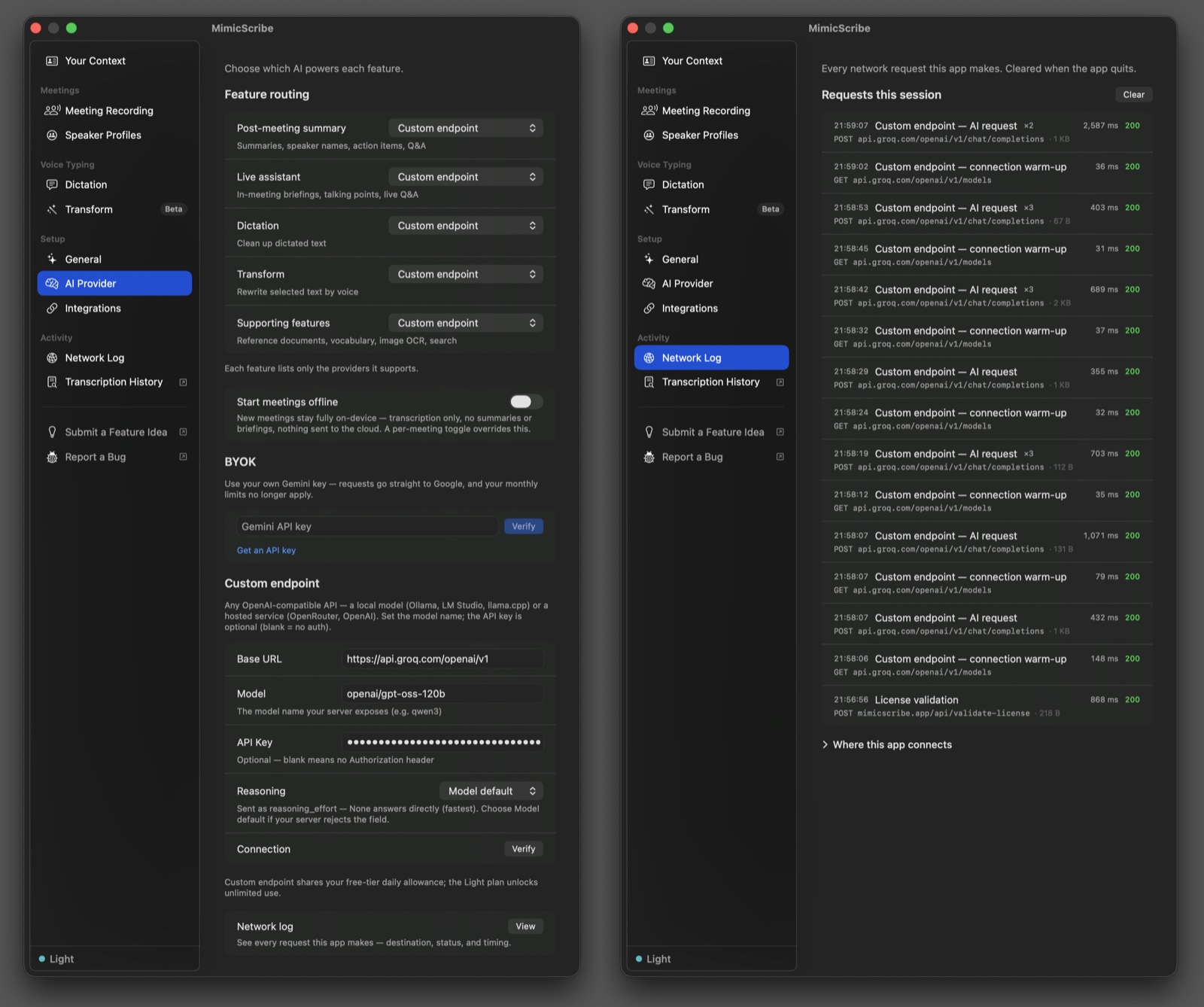1204x1007 pixels.
Task: Click the Beta badge beside Transform, left window
Action: pyautogui.click(x=174, y=209)
